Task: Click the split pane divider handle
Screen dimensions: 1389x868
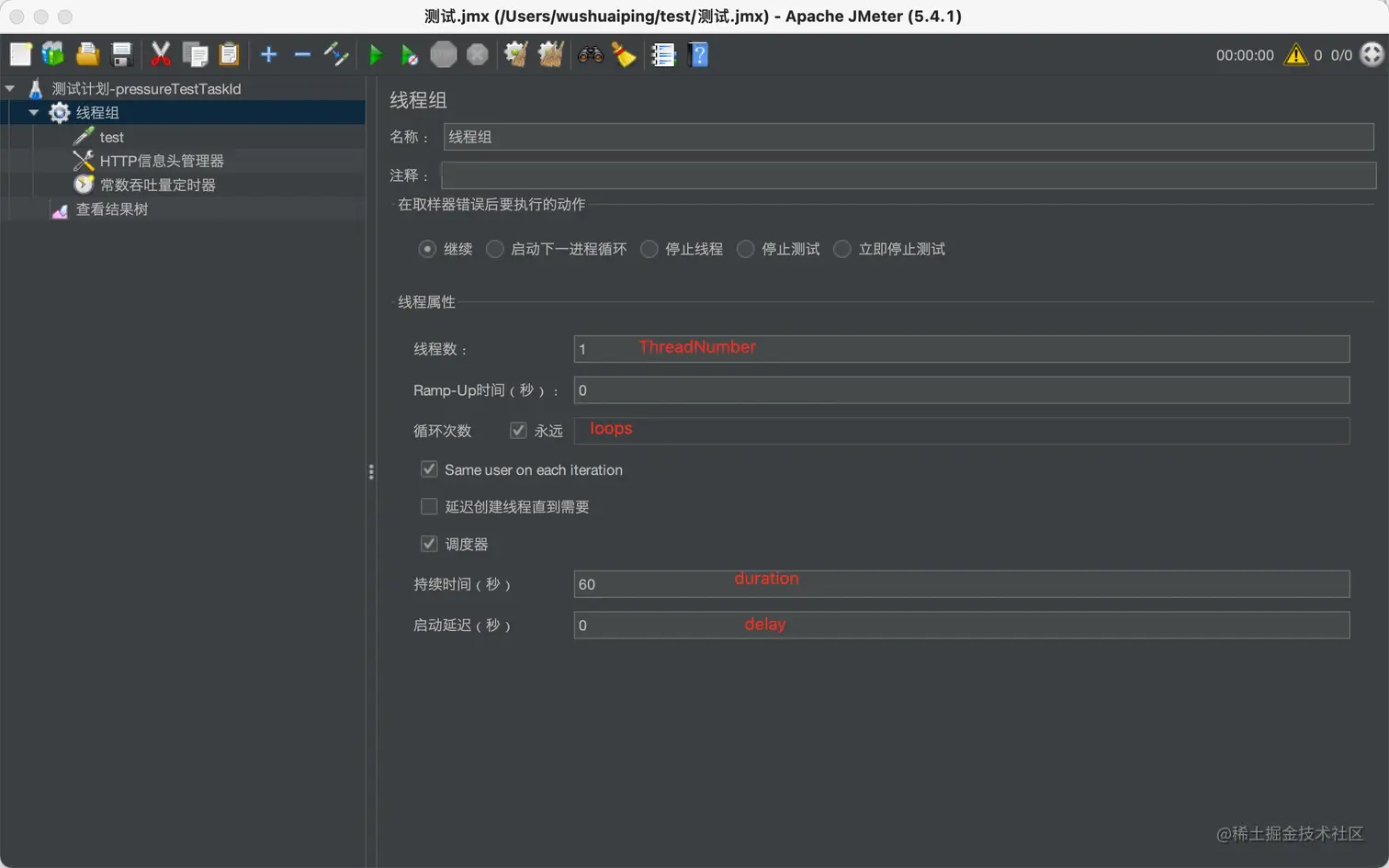Action: [x=371, y=471]
